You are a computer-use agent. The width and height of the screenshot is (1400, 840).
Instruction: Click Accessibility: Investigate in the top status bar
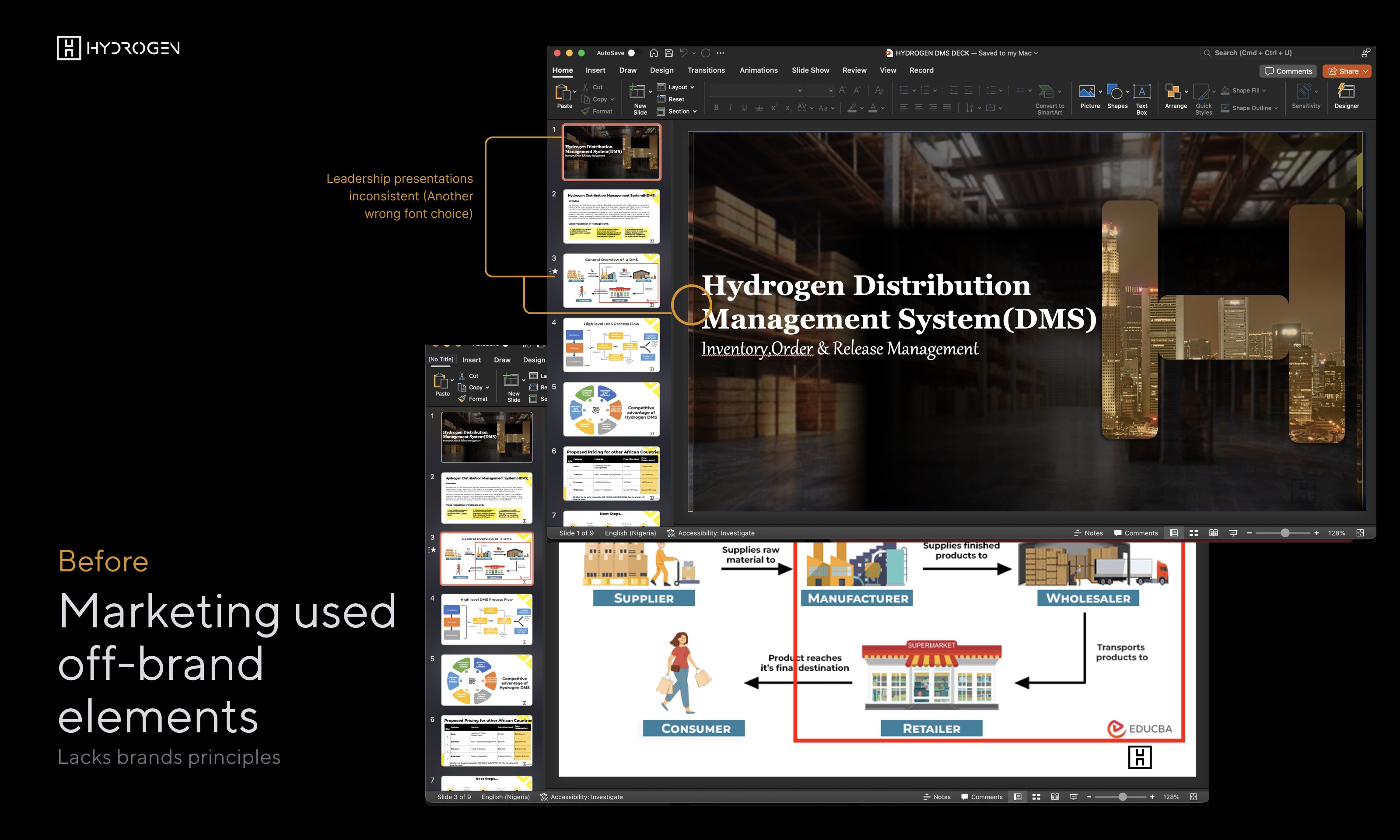pyautogui.click(x=711, y=532)
